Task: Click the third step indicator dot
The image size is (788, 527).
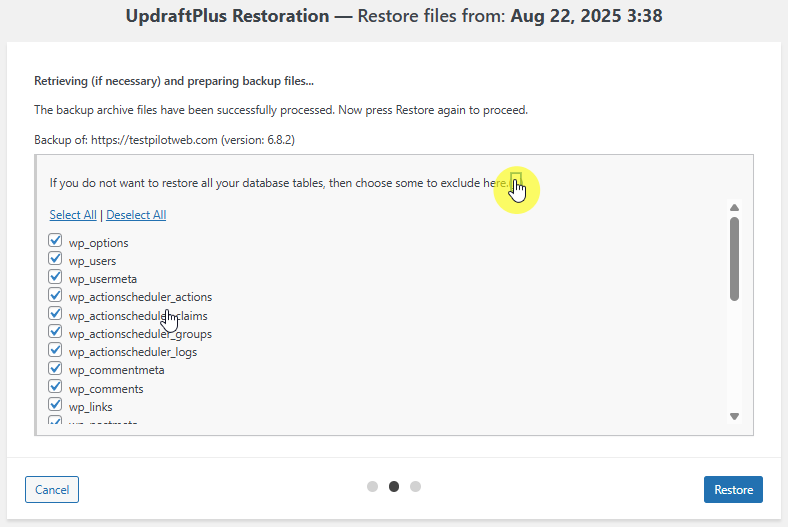Action: 416,487
